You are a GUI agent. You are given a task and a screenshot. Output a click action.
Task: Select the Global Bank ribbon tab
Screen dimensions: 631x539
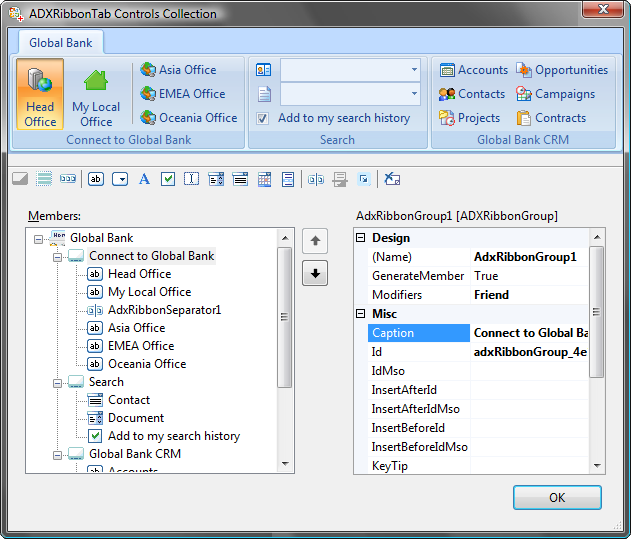[61, 43]
